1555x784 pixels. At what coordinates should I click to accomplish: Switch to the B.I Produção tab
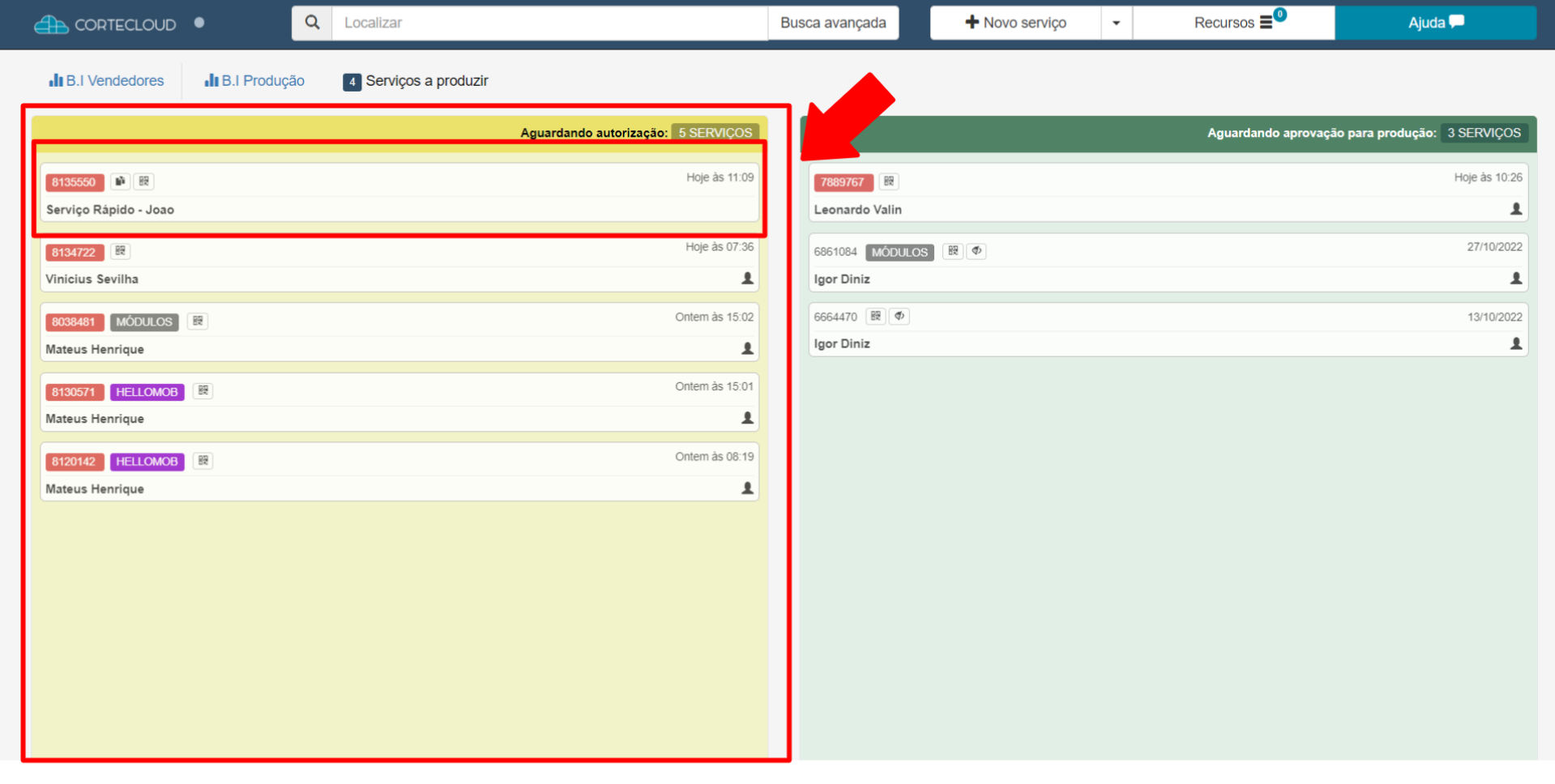[x=254, y=80]
